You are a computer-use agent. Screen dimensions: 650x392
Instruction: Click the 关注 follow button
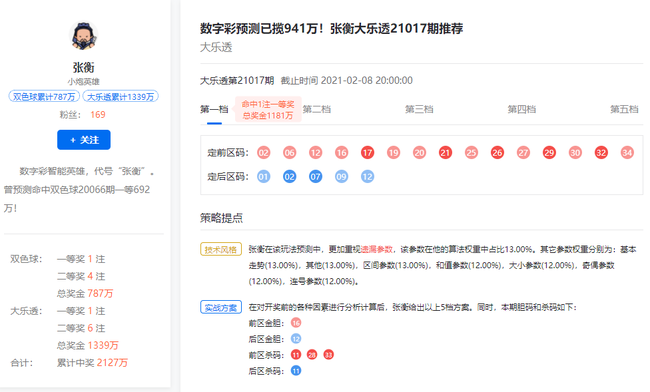84,140
